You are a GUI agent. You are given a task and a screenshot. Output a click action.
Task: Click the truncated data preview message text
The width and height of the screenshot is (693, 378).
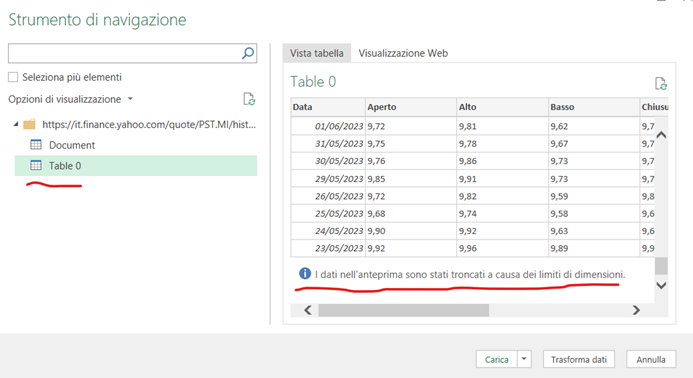[x=470, y=275]
